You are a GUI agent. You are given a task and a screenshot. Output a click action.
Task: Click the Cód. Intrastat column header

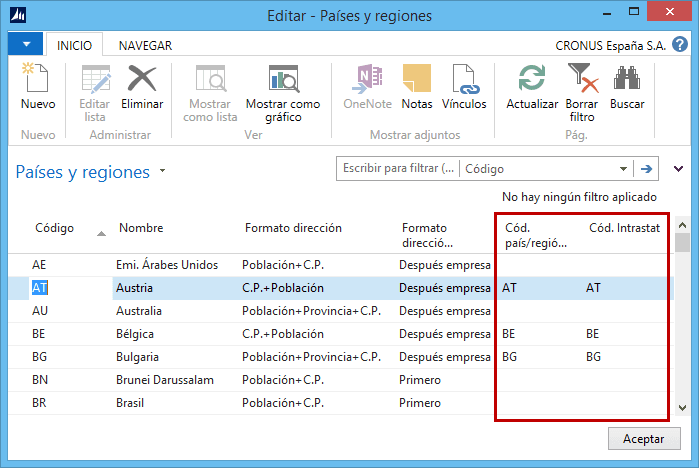coord(624,228)
